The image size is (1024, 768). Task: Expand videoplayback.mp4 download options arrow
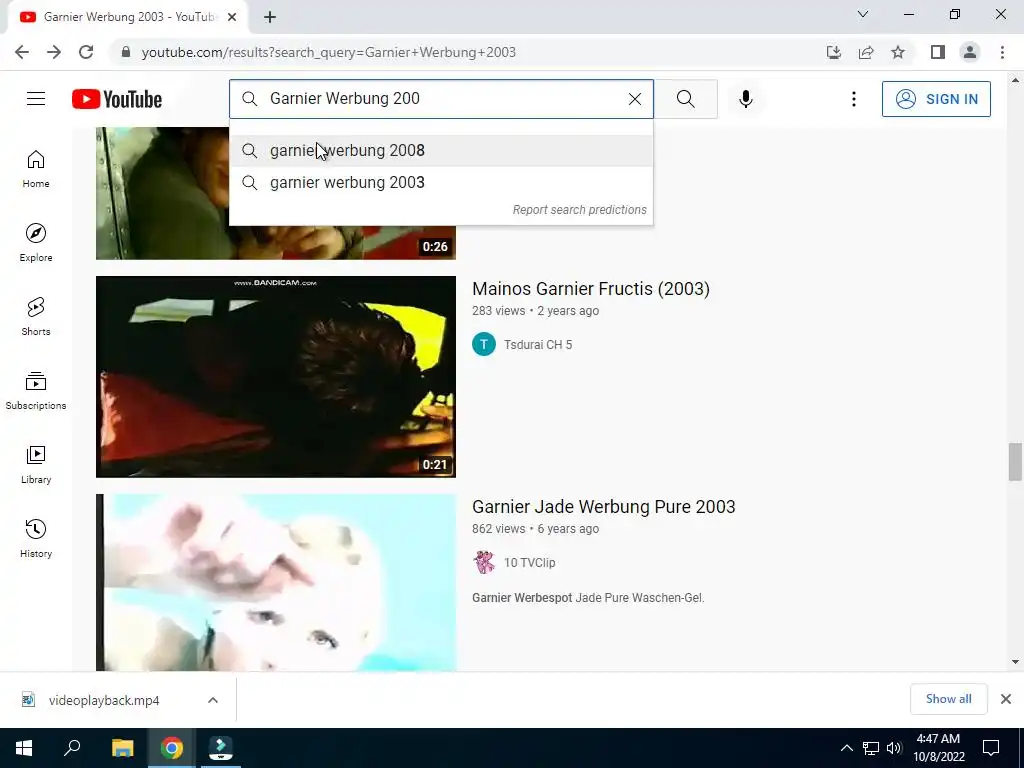[x=213, y=700]
